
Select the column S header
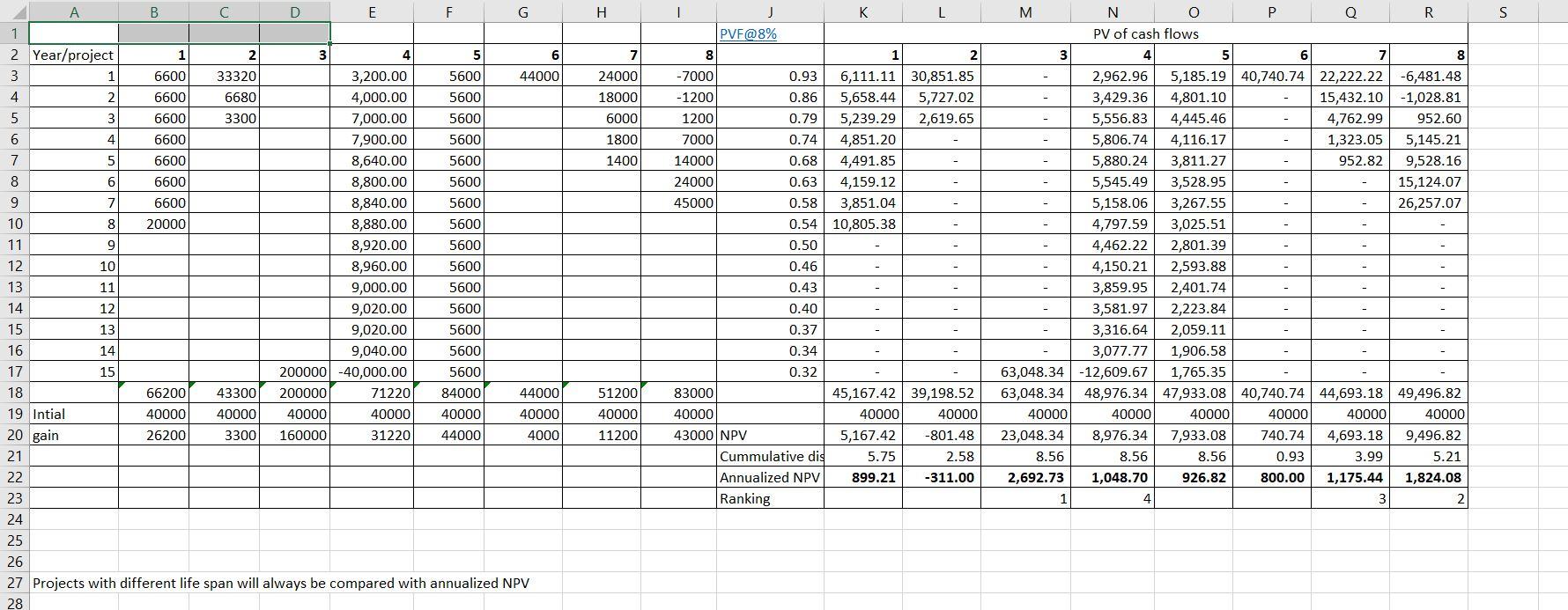[1502, 11]
